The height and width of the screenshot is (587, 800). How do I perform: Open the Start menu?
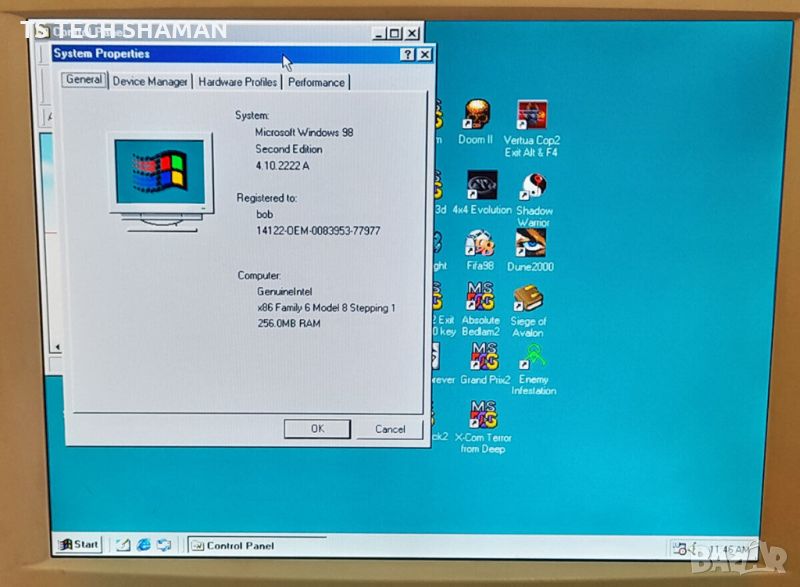pos(79,544)
